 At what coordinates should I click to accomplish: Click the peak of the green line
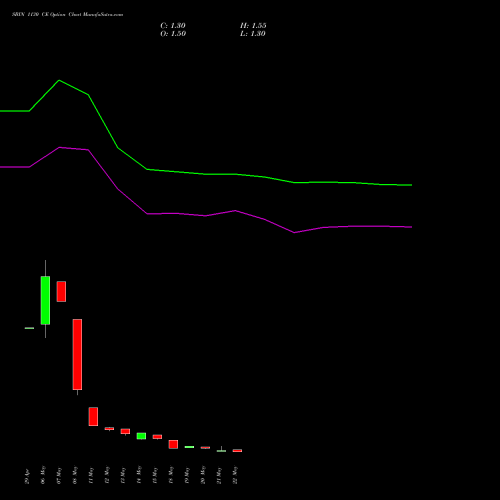pos(59,80)
